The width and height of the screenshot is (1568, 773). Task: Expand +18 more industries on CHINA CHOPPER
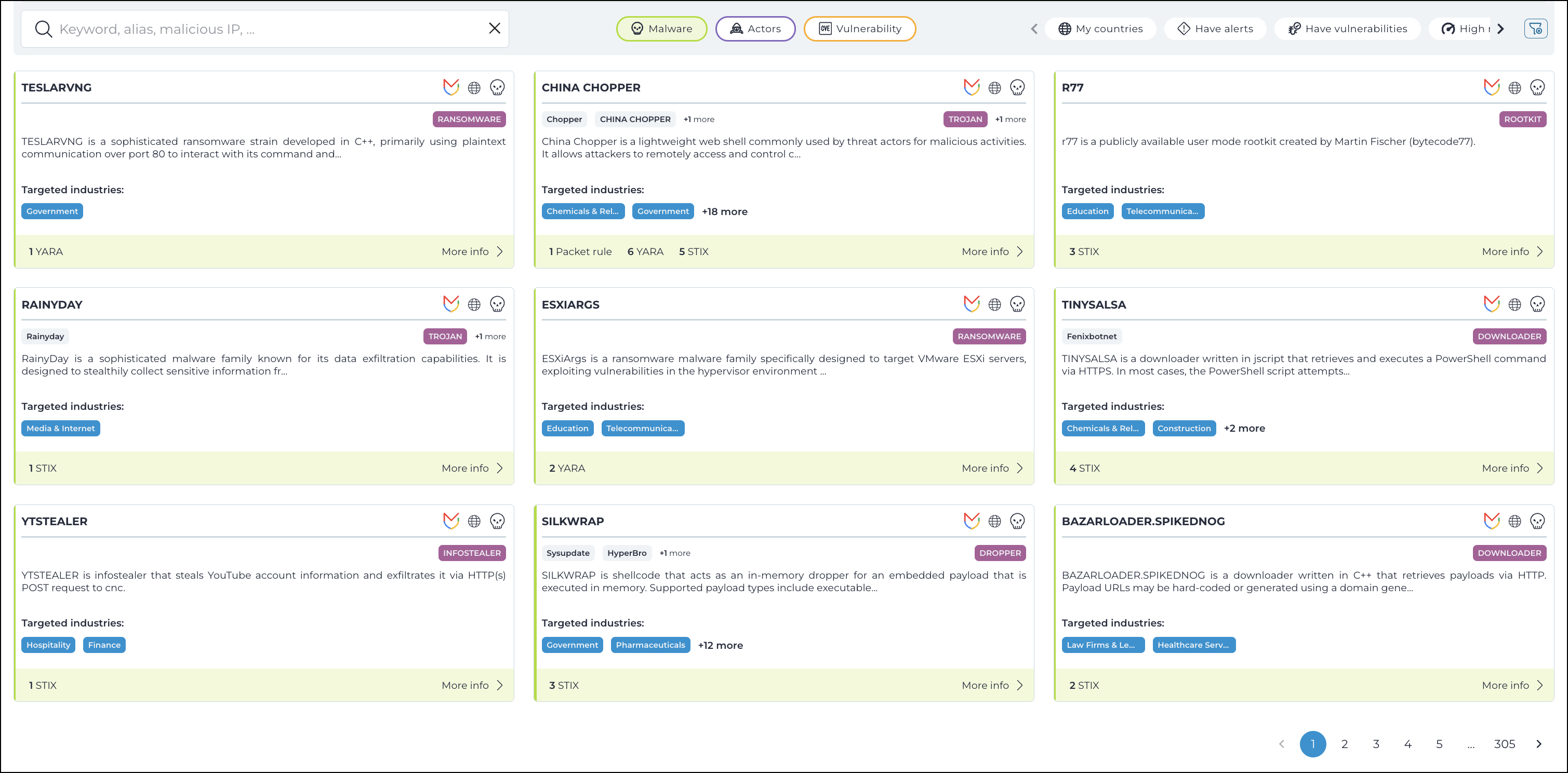[x=724, y=212]
